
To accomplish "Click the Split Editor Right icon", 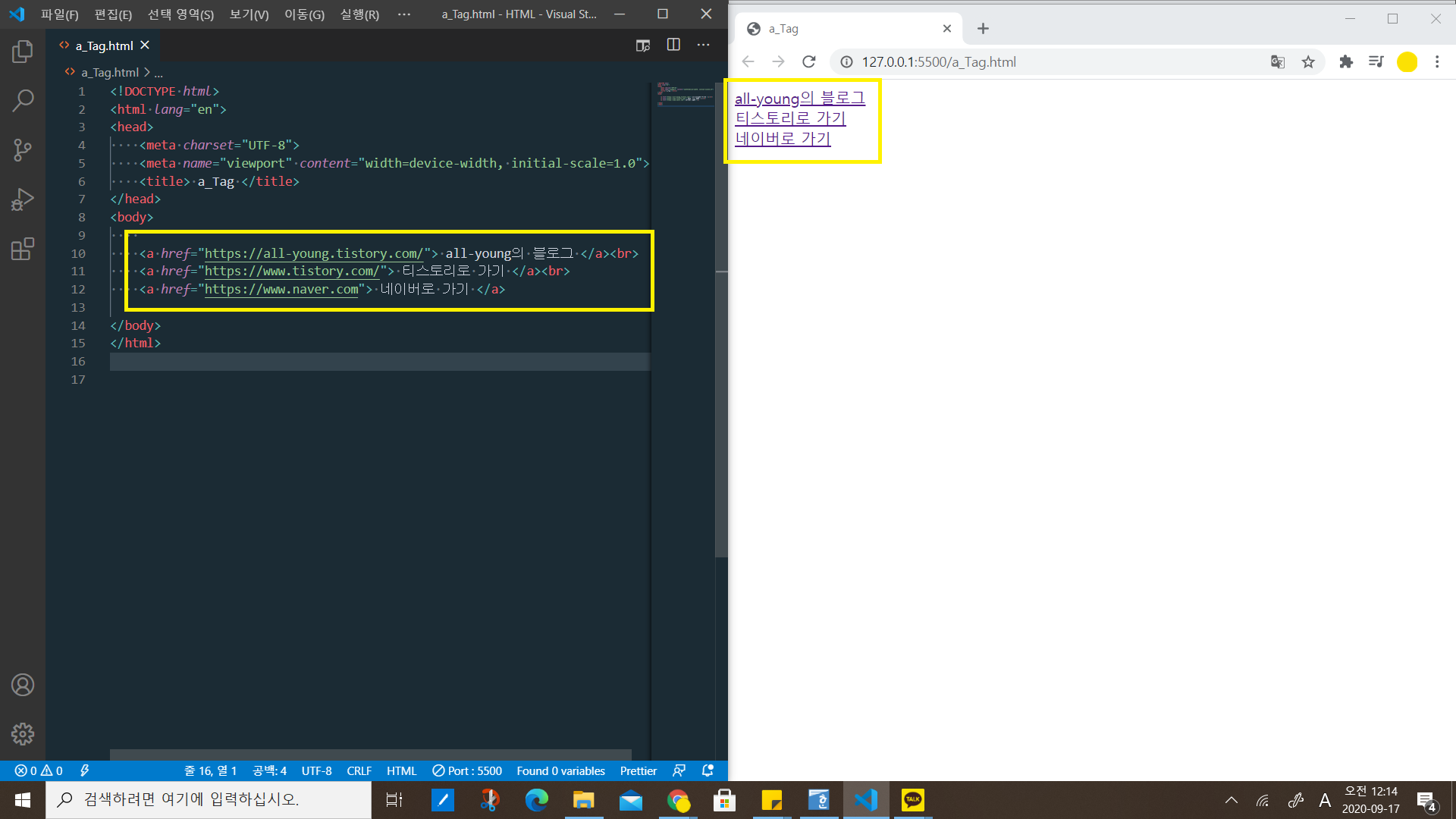I will click(673, 45).
